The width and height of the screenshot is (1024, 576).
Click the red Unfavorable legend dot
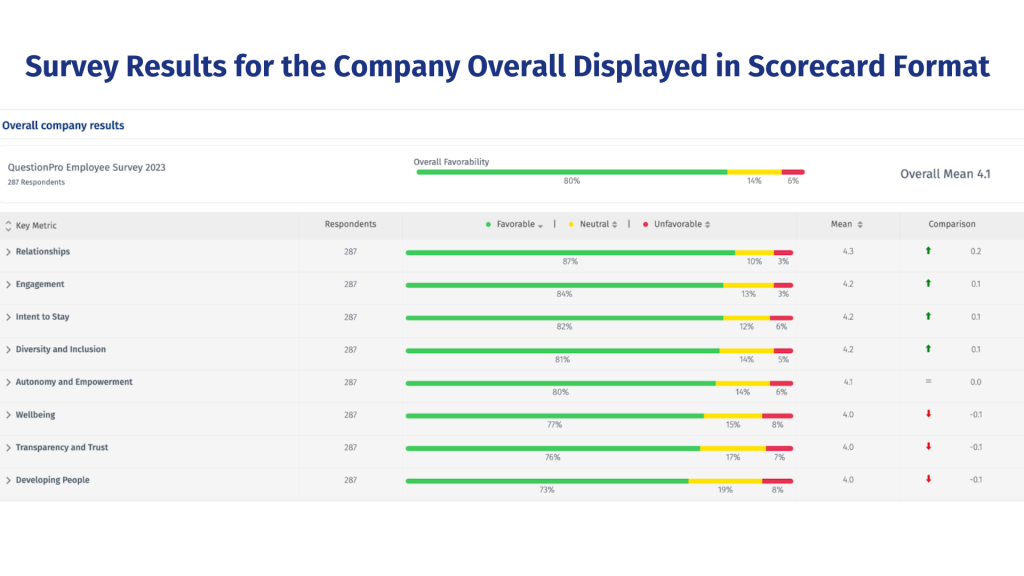coord(645,225)
